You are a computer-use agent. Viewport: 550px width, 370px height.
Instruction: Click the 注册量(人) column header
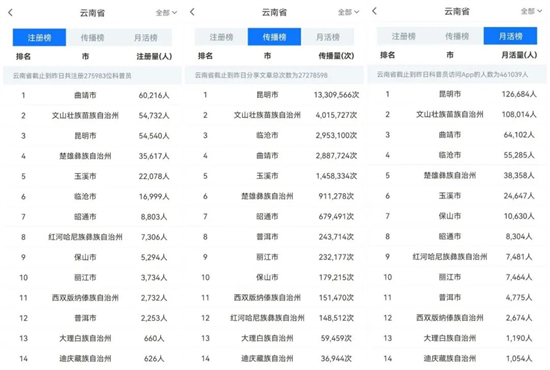pos(154,56)
